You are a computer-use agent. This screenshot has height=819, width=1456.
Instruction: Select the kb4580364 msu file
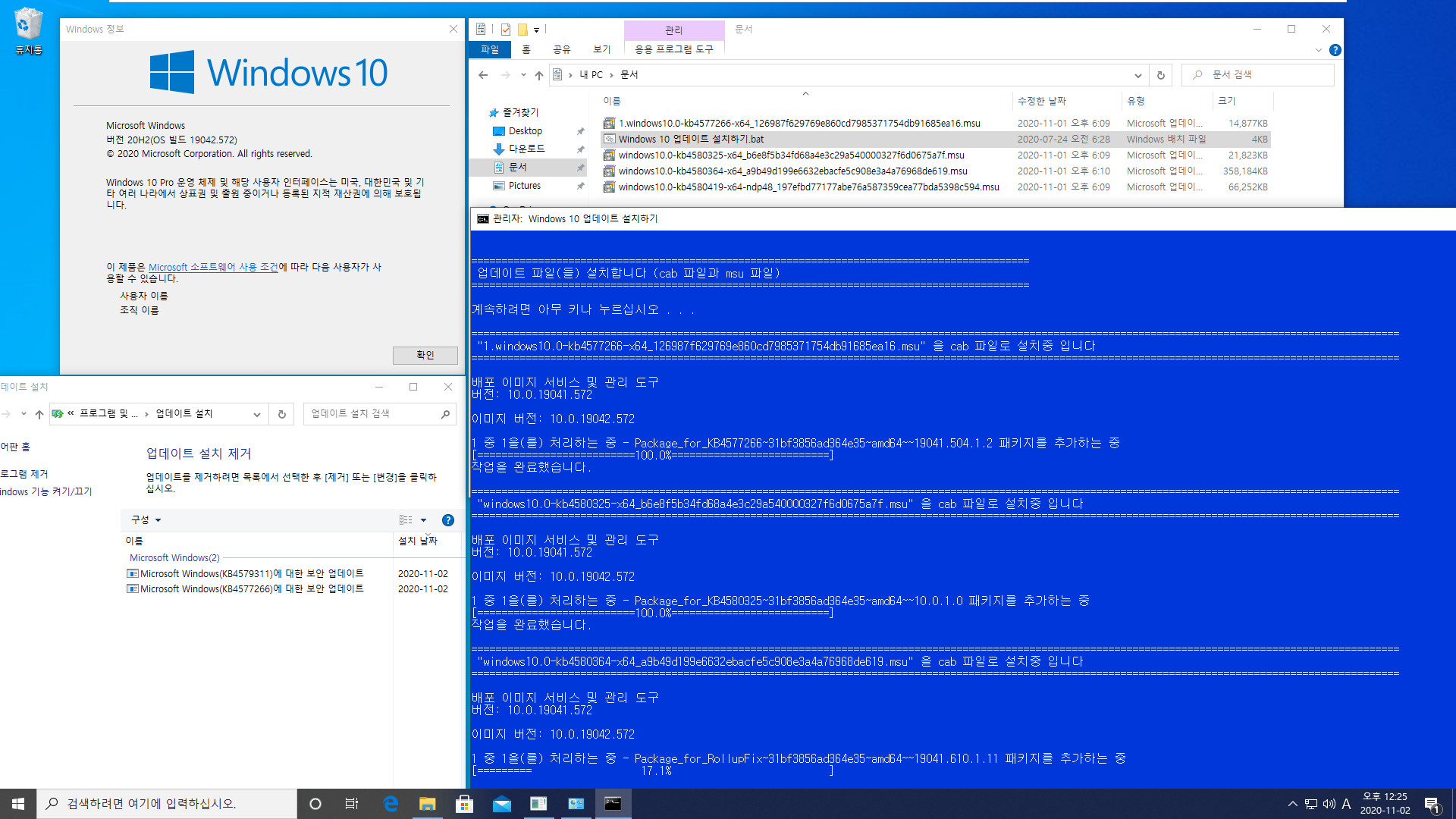click(x=792, y=171)
